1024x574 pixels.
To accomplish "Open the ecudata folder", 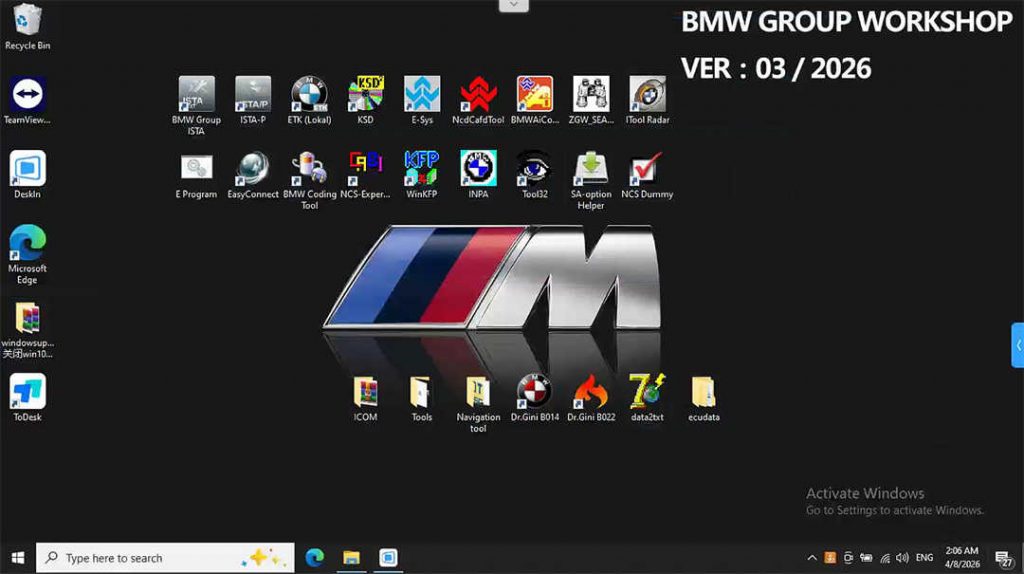I will (x=703, y=392).
